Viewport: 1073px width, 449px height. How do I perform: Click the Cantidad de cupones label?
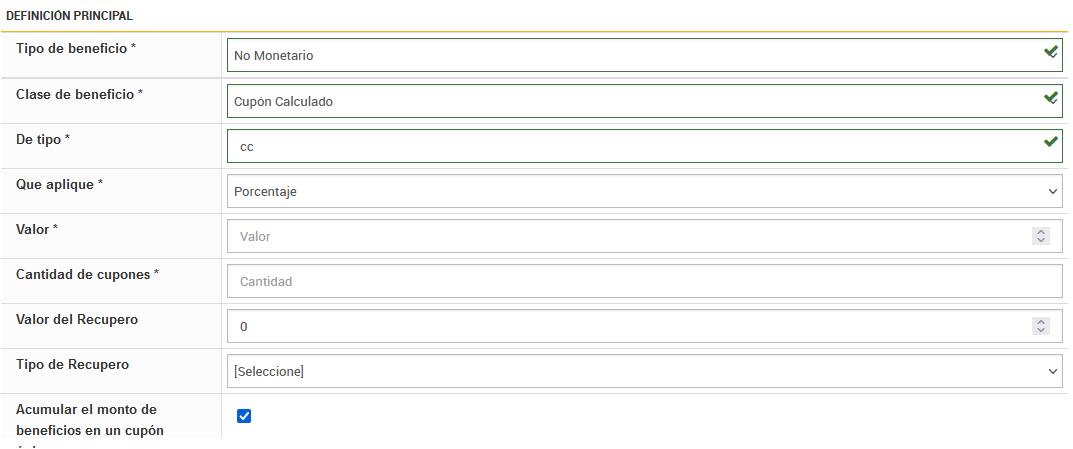[87, 274]
